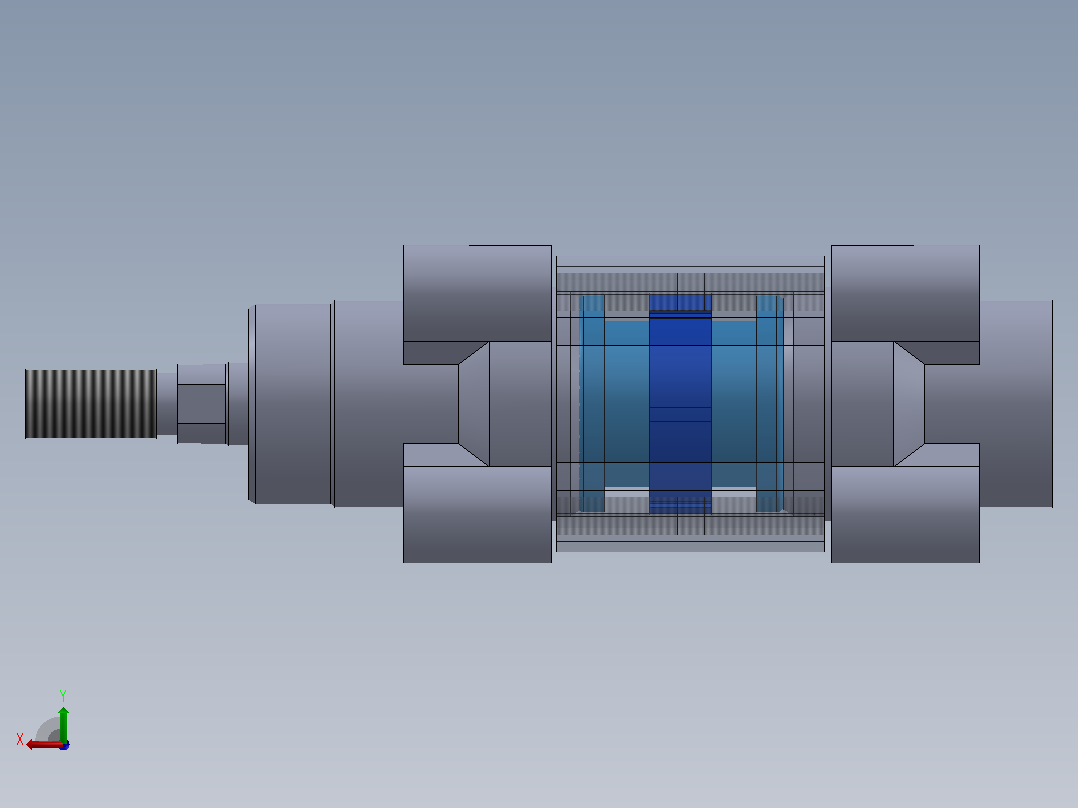Select the wrench-flat section behind the threads

click(x=201, y=404)
